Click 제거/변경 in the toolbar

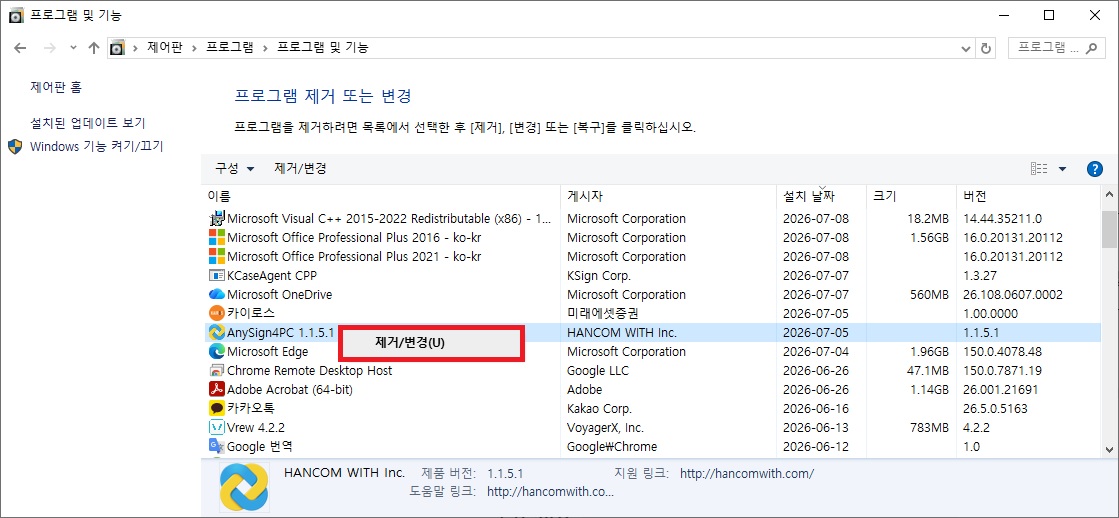(x=300, y=169)
